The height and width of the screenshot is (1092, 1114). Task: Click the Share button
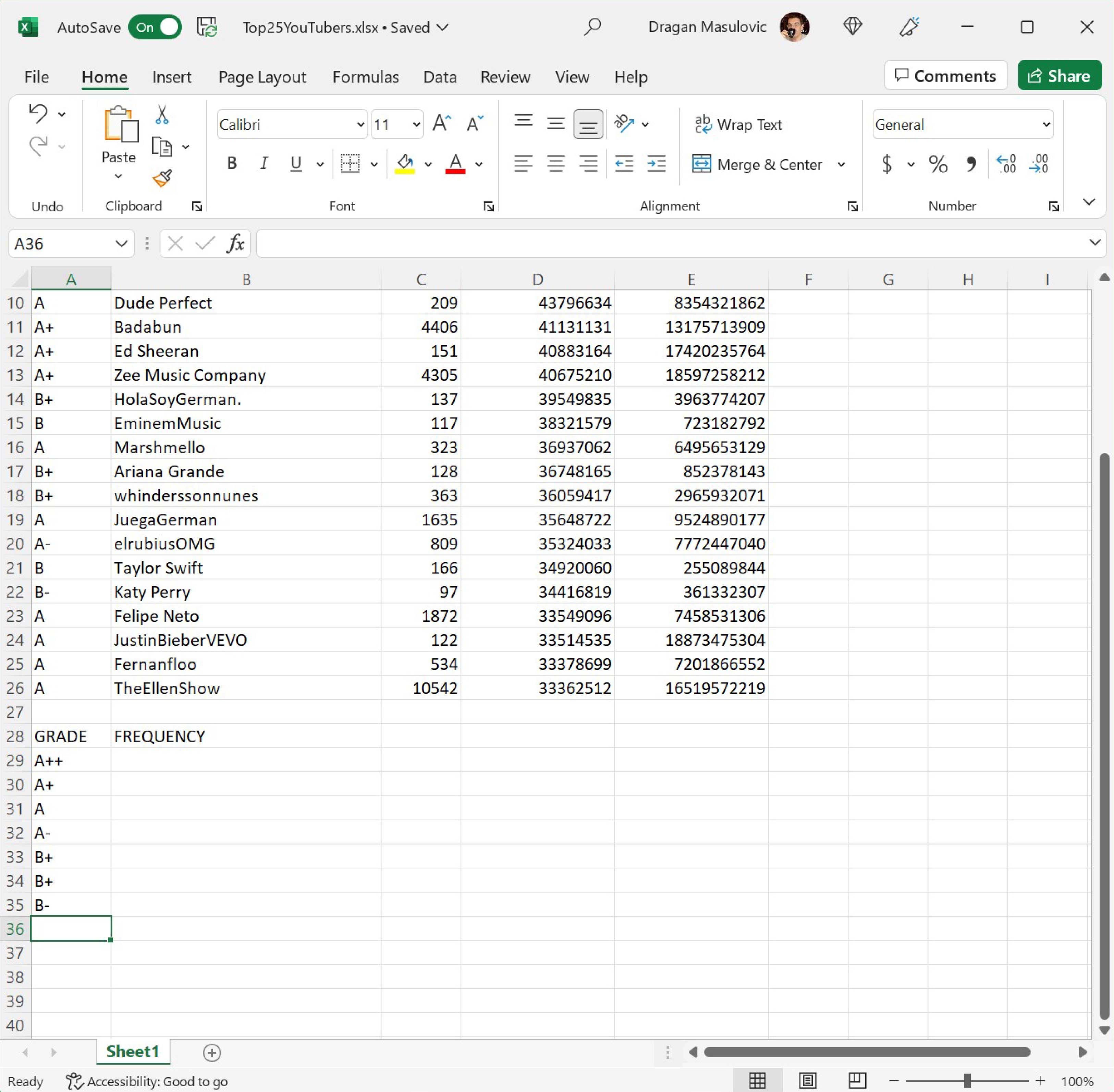(x=1059, y=76)
